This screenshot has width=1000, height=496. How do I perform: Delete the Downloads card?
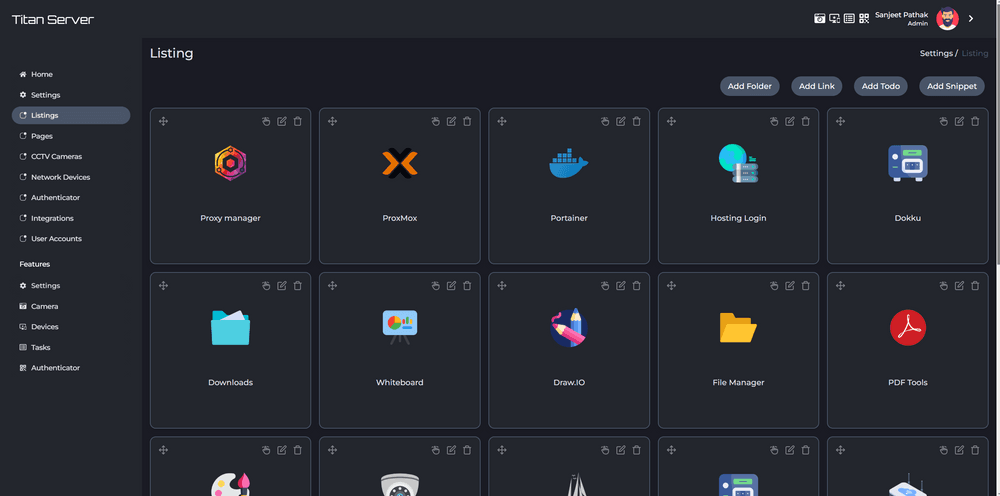(x=298, y=286)
